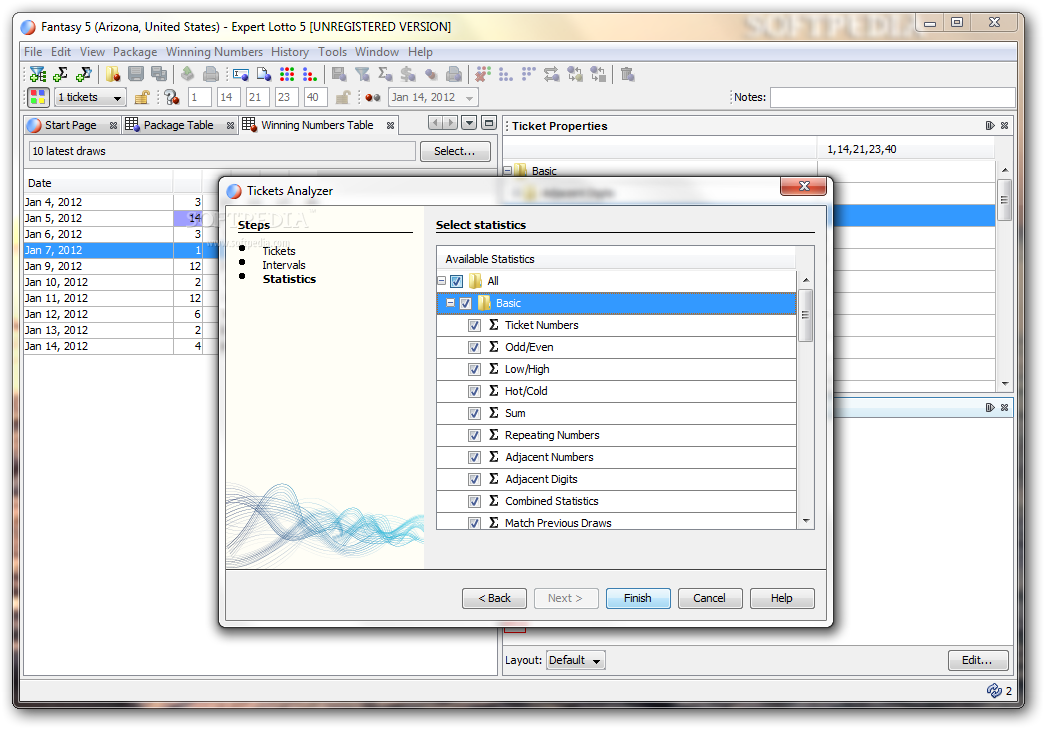The image size is (1045, 729).
Task: Click the open package folder icon
Action: (x=113, y=75)
